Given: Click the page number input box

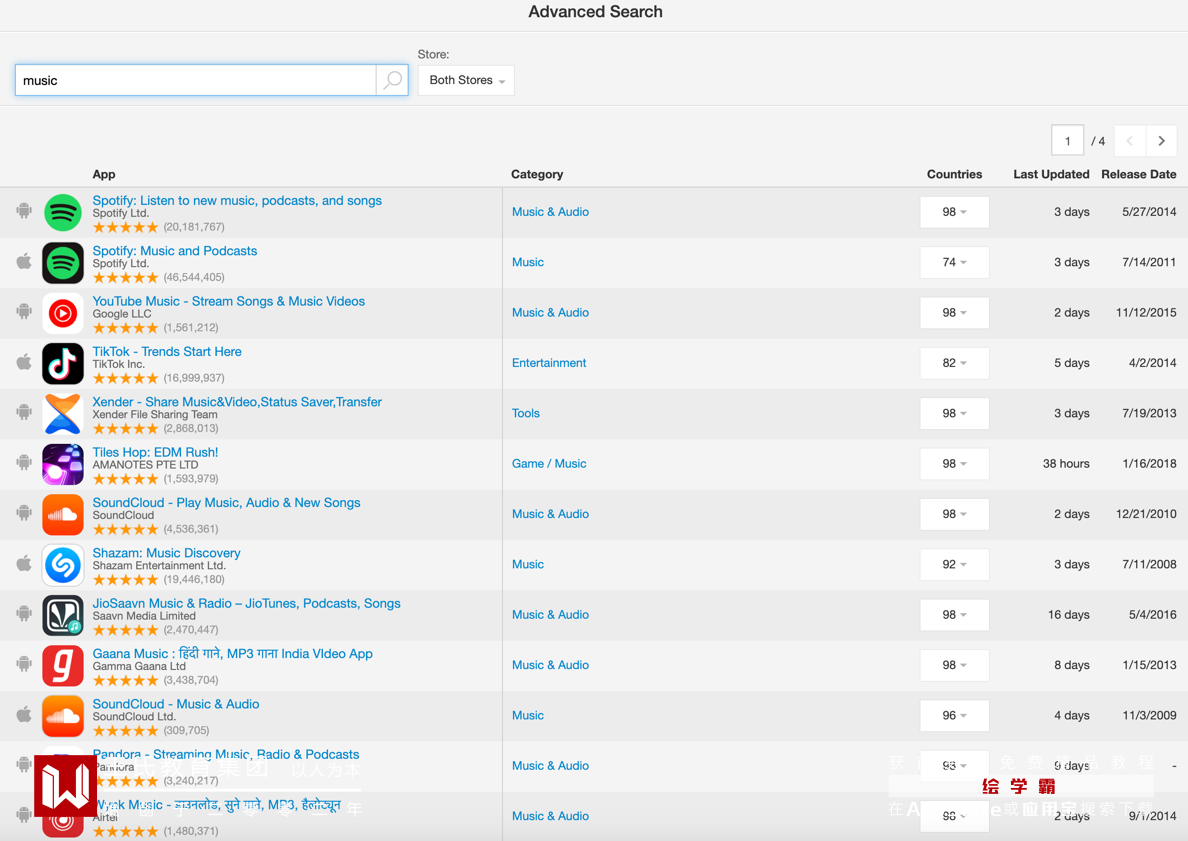Looking at the screenshot, I should click(x=1067, y=141).
